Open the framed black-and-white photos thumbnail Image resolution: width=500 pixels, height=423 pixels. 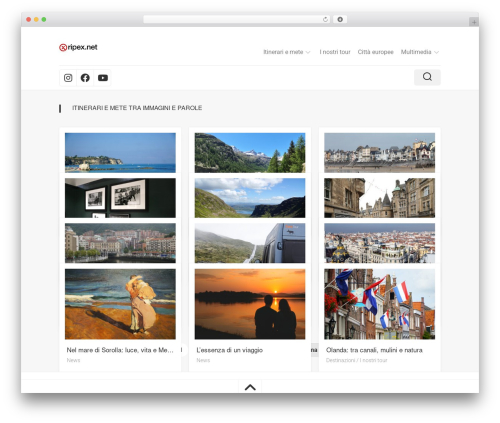coord(120,198)
